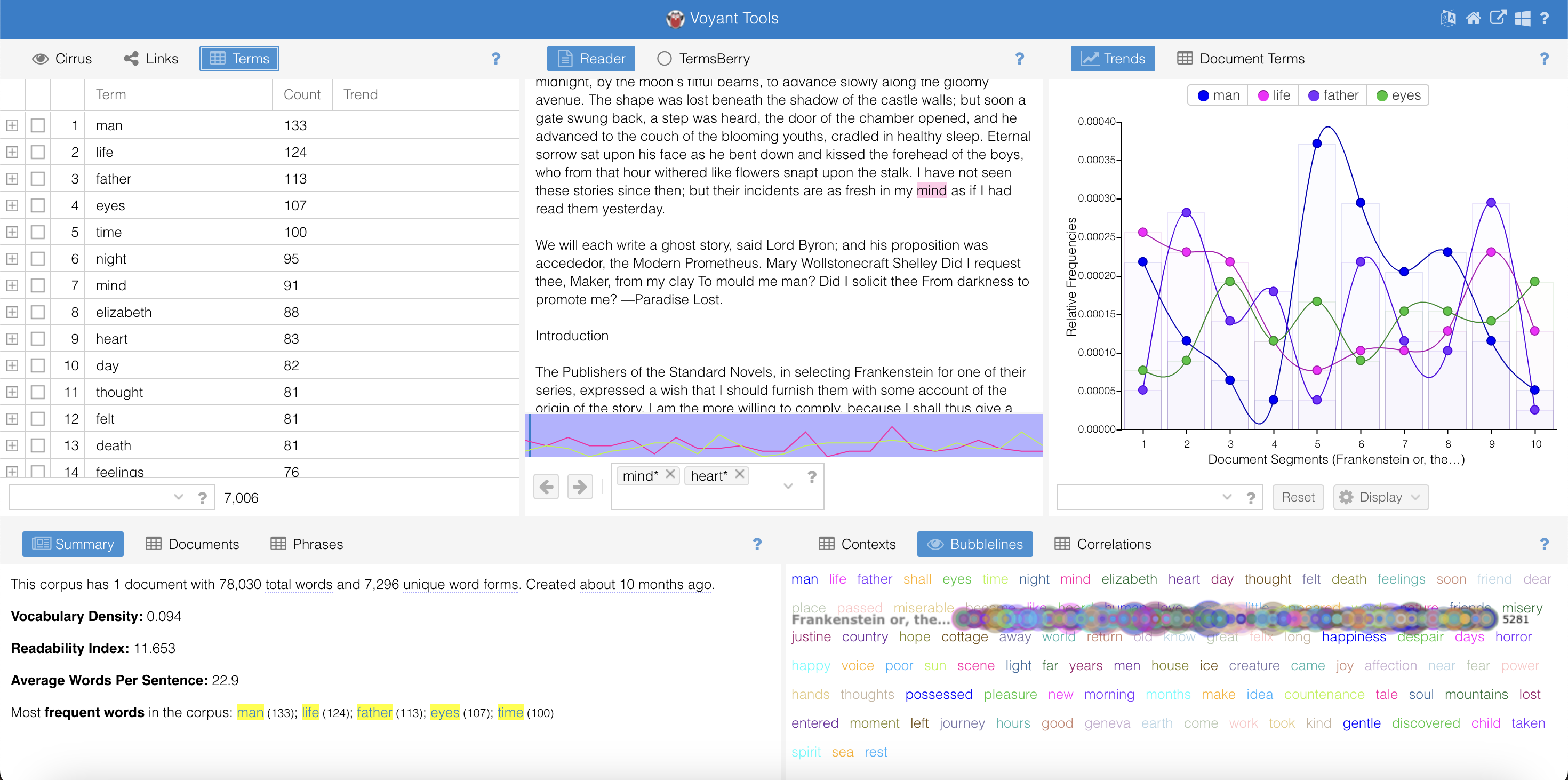Click the unique word forms link
This screenshot has width=1568, height=780.
461,585
